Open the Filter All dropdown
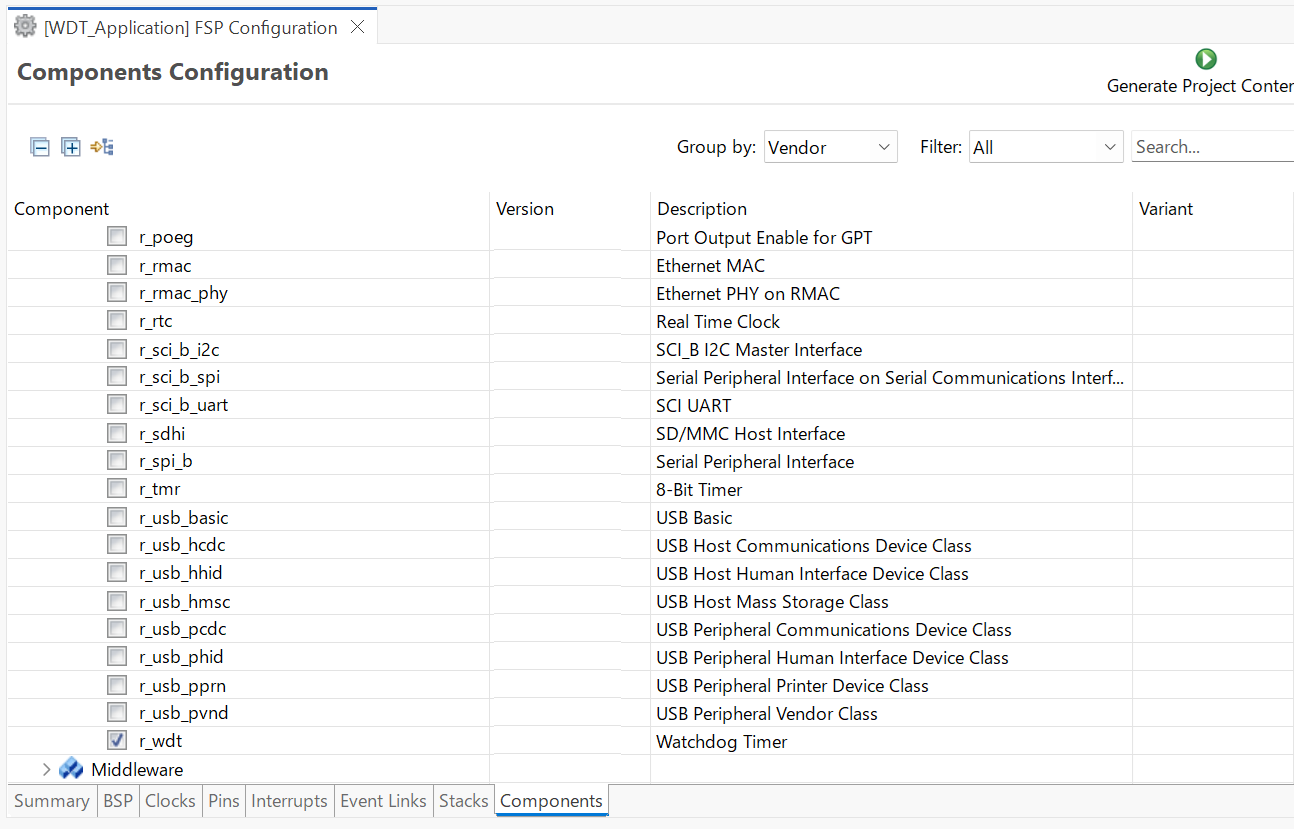 click(1046, 147)
